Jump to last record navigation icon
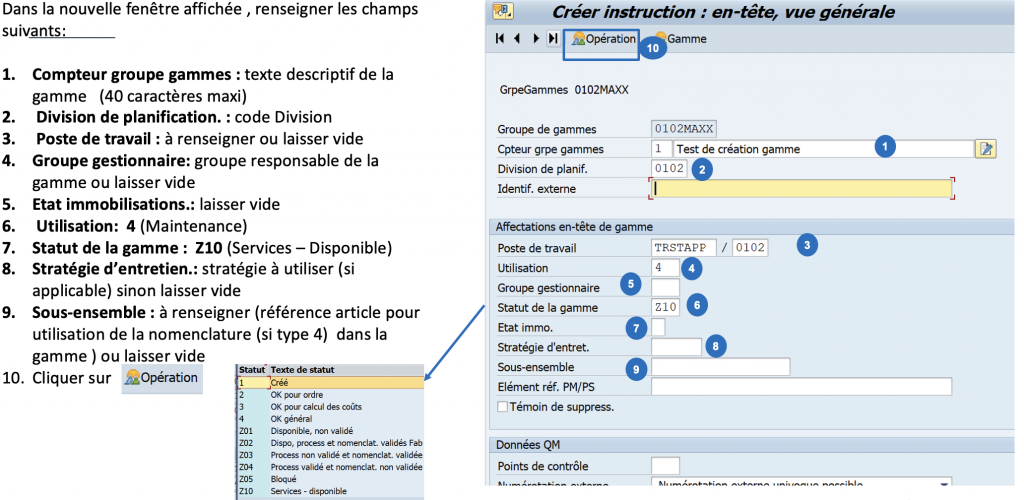 (553, 39)
